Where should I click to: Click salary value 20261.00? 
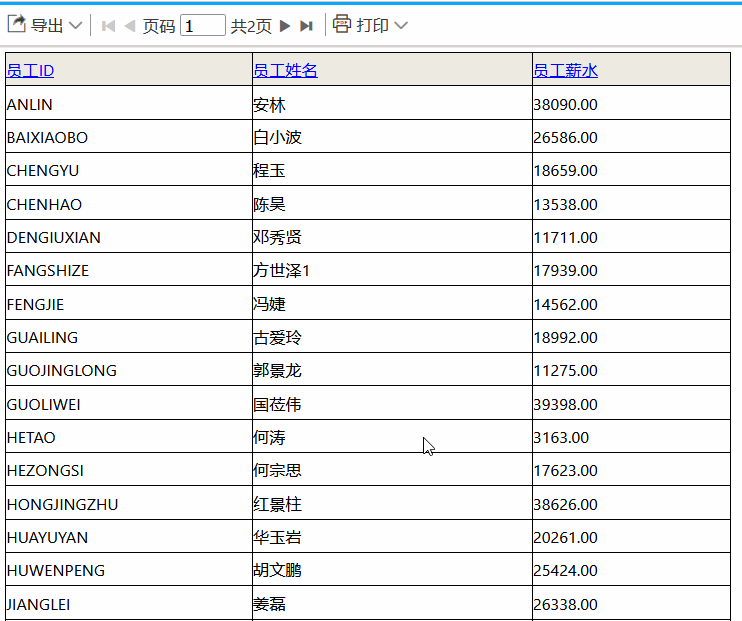point(565,538)
